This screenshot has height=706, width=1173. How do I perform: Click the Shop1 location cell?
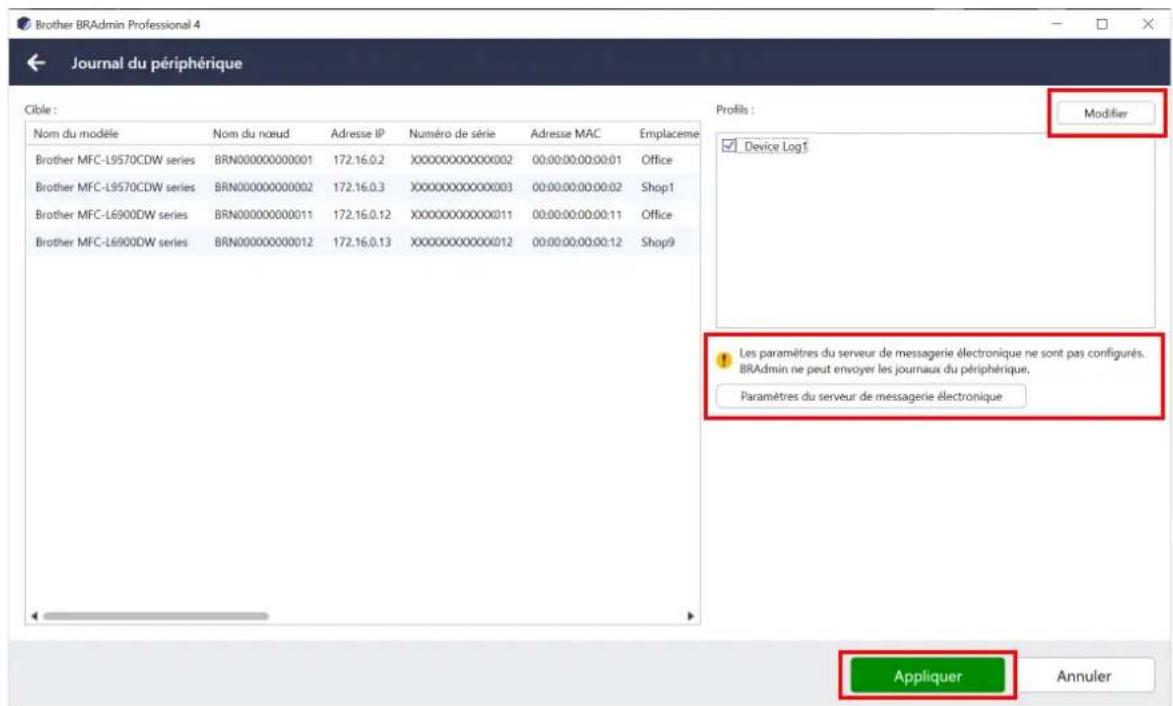[x=657, y=187]
